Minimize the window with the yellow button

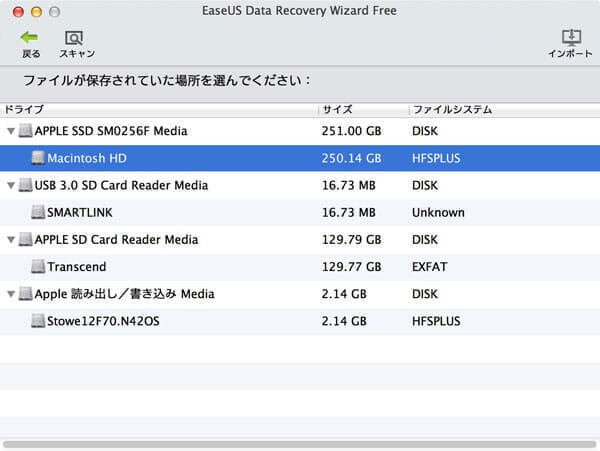36,12
